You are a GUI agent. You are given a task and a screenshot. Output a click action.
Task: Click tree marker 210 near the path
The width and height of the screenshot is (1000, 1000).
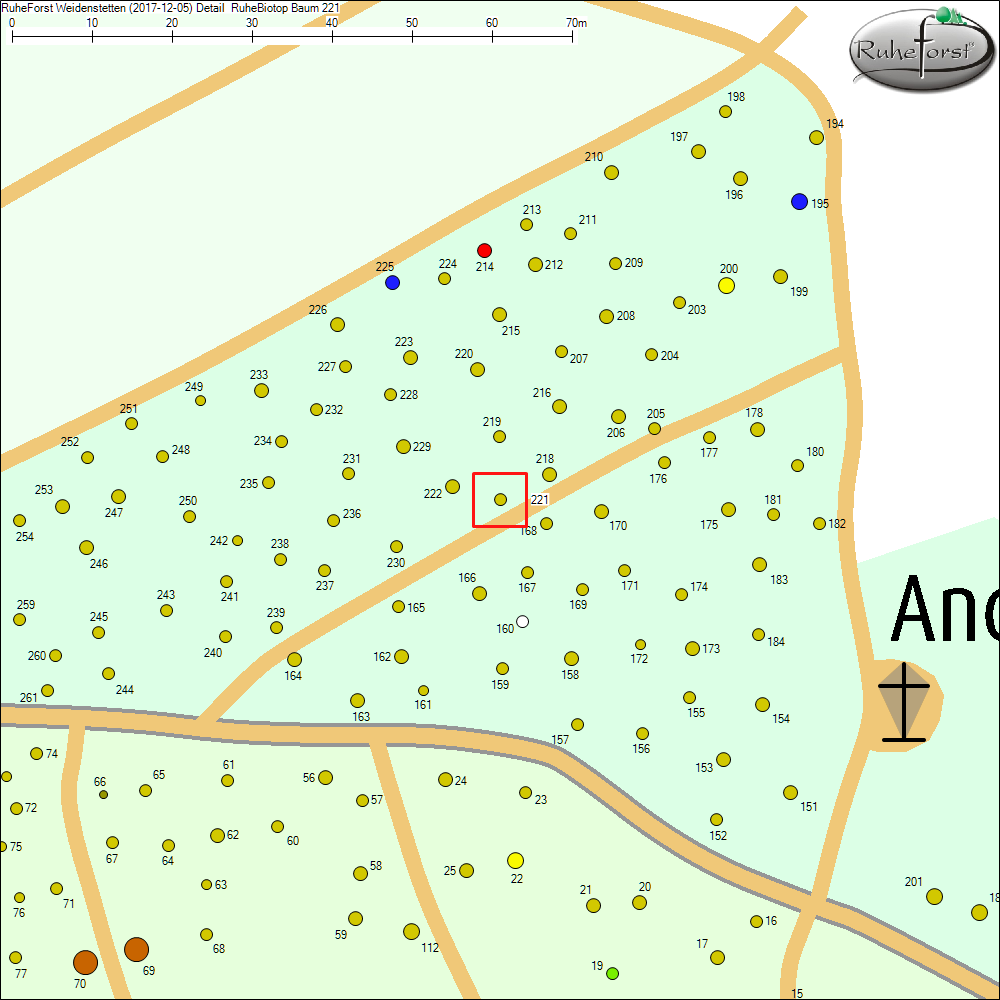[x=612, y=173]
